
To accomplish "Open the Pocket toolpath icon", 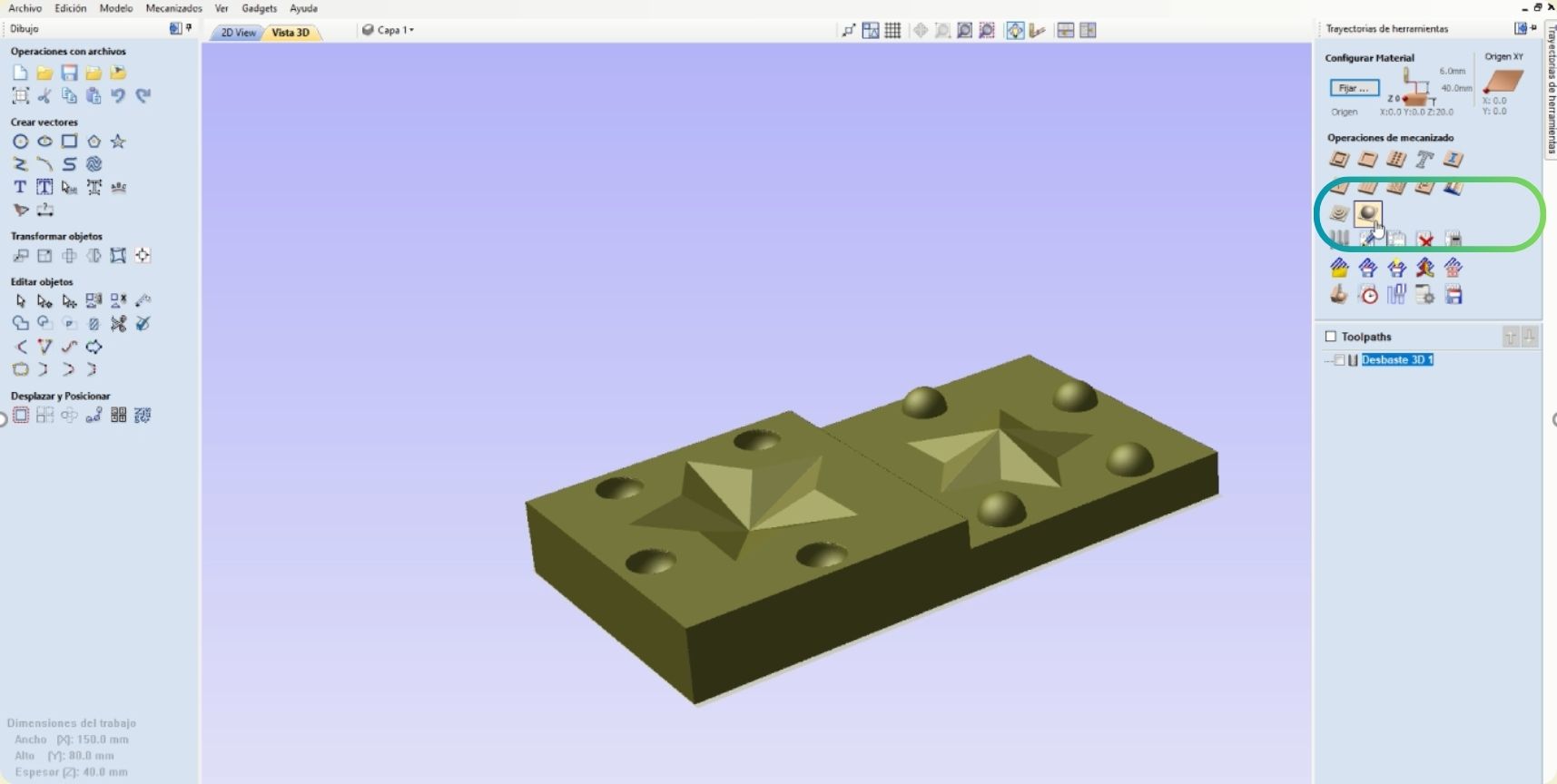I will click(x=1367, y=160).
